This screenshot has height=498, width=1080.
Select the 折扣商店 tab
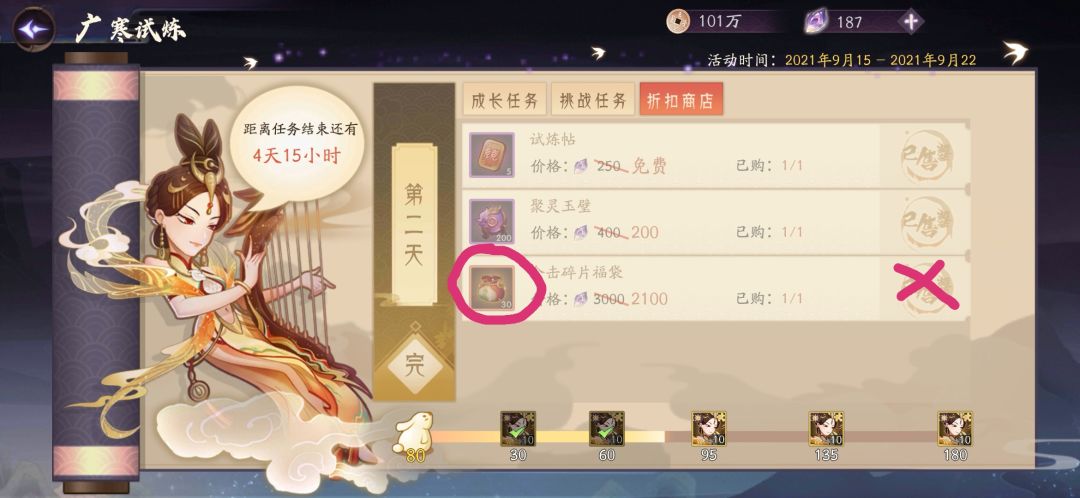tap(681, 101)
